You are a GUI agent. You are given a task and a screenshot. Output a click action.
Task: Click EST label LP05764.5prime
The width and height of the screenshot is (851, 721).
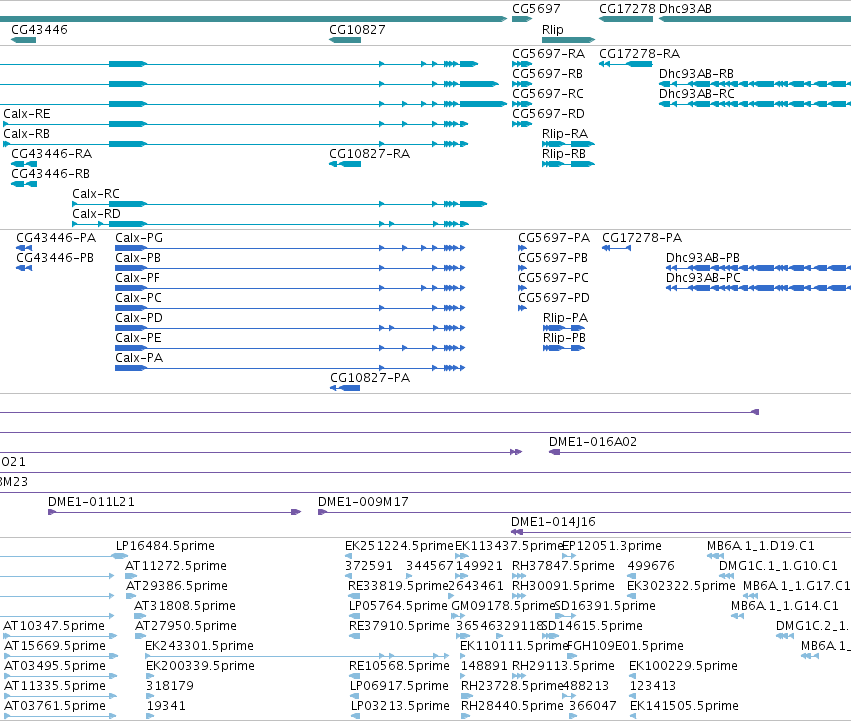click(398, 607)
